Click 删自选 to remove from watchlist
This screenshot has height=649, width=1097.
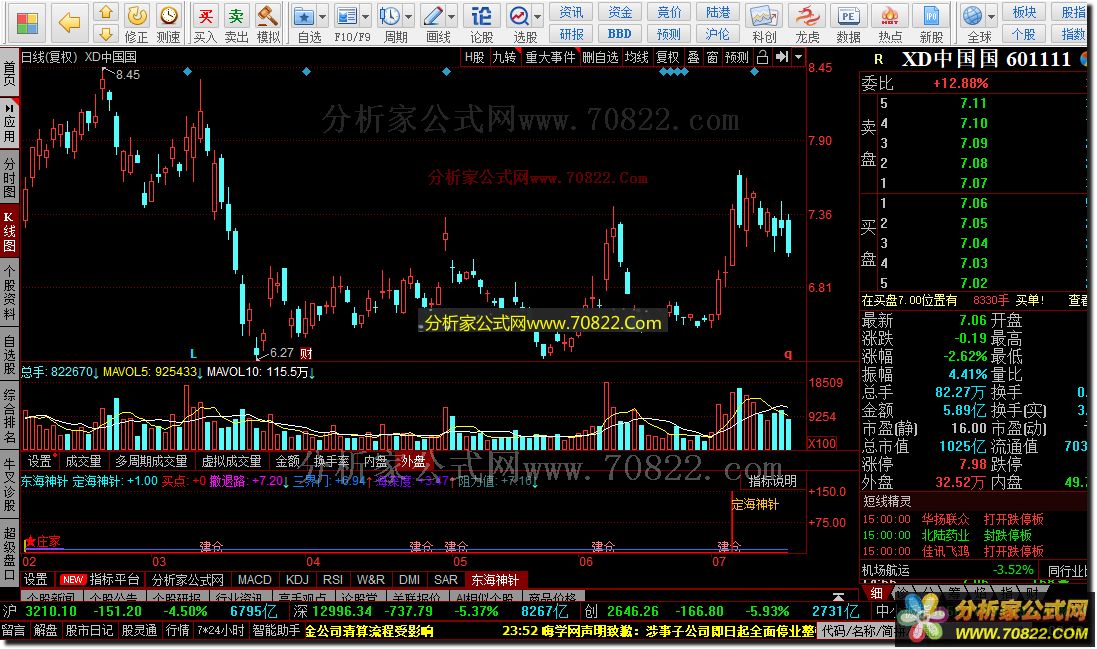click(x=600, y=57)
